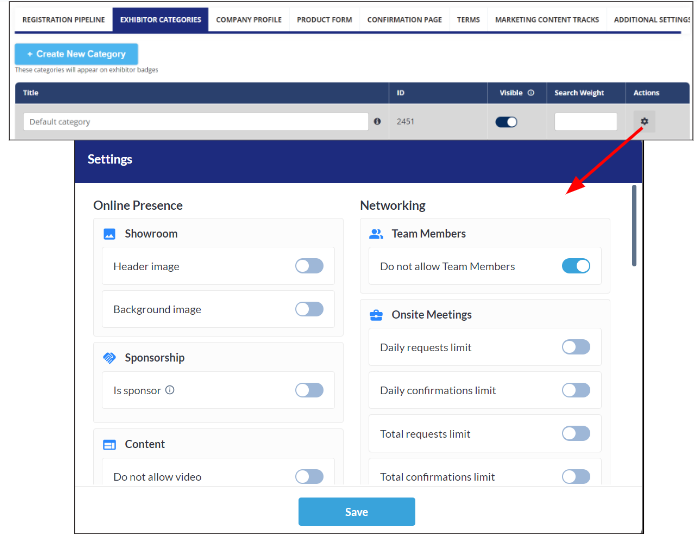Click the Settings dialog title
Viewport: 697px width, 541px height.
coord(110,159)
